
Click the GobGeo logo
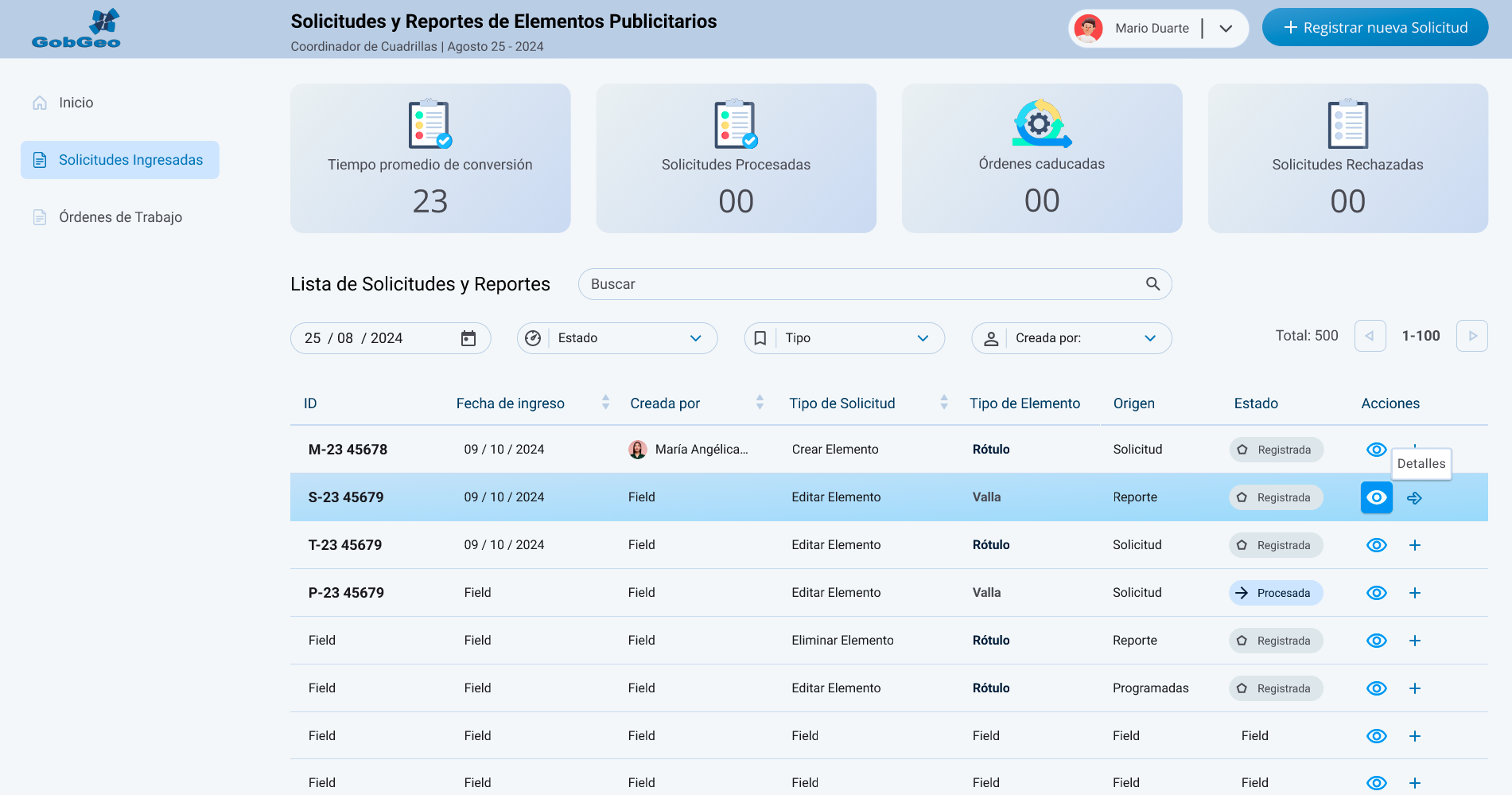76,29
